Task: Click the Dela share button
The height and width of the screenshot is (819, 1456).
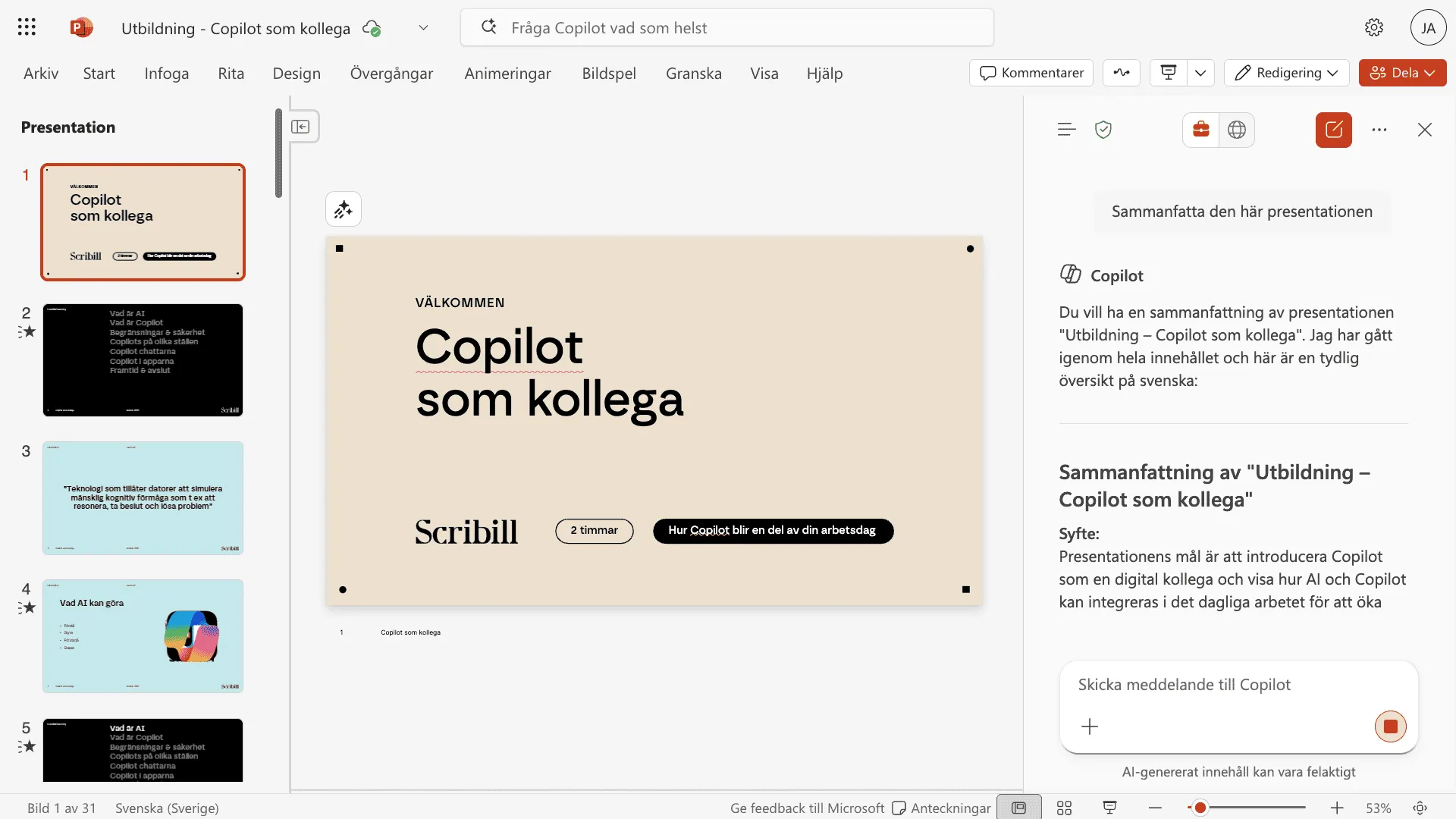Action: (x=1402, y=73)
